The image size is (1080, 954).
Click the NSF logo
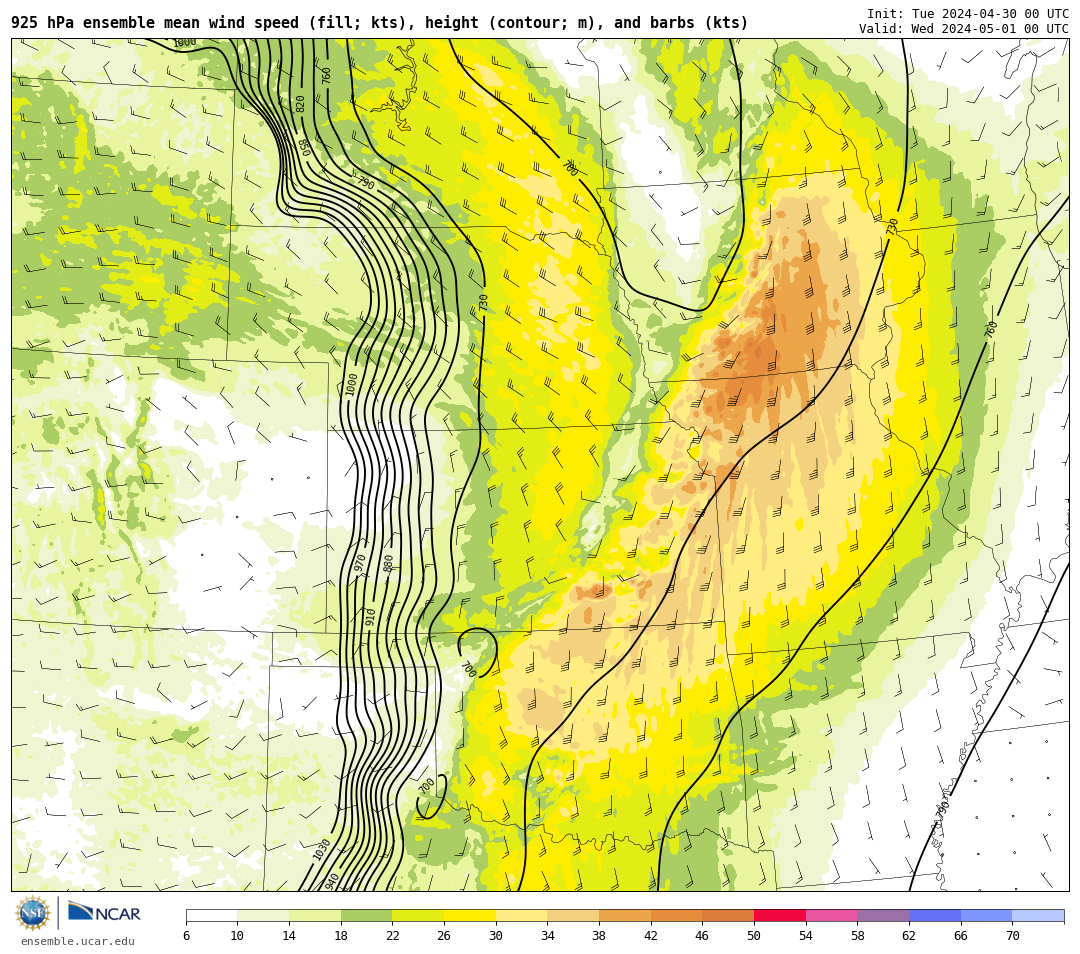tap(33, 913)
